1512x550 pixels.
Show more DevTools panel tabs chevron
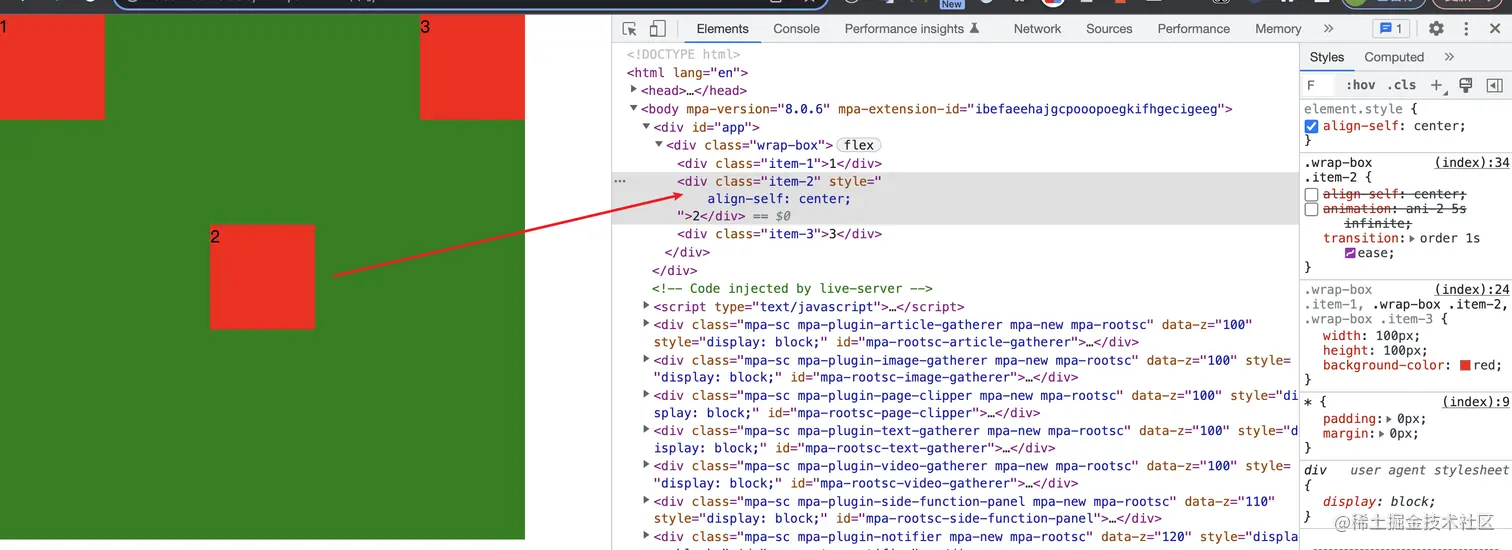(1328, 29)
